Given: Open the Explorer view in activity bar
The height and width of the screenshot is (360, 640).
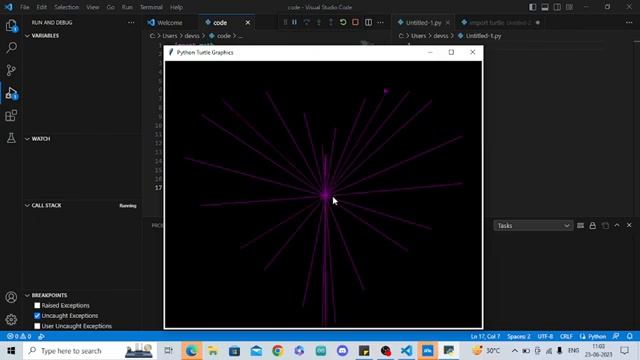Looking at the screenshot, I should (x=11, y=25).
